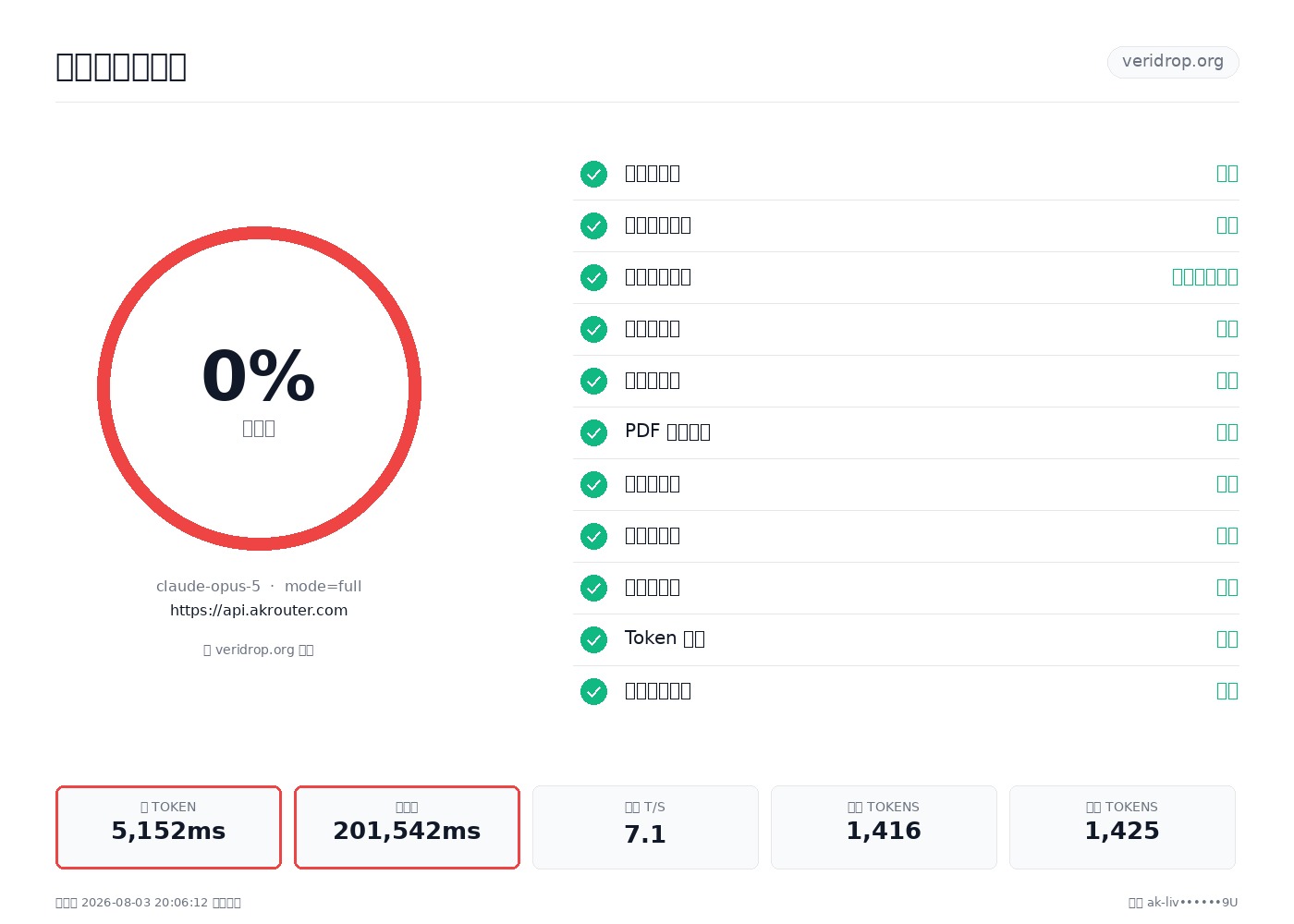Click the 2026-08-03 20:06:12 timestamp in footer
Viewport: 1294px width, 924px height.
click(145, 903)
